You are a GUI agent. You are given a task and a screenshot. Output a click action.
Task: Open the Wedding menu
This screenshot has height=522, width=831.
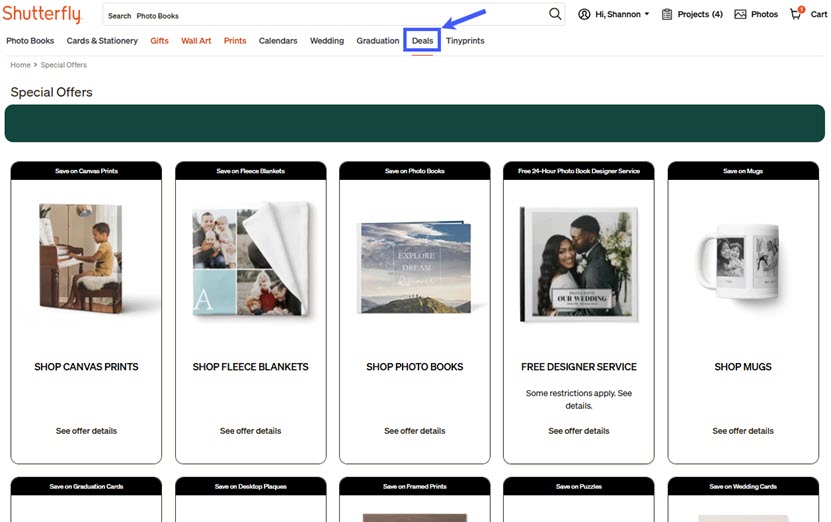pyautogui.click(x=326, y=41)
